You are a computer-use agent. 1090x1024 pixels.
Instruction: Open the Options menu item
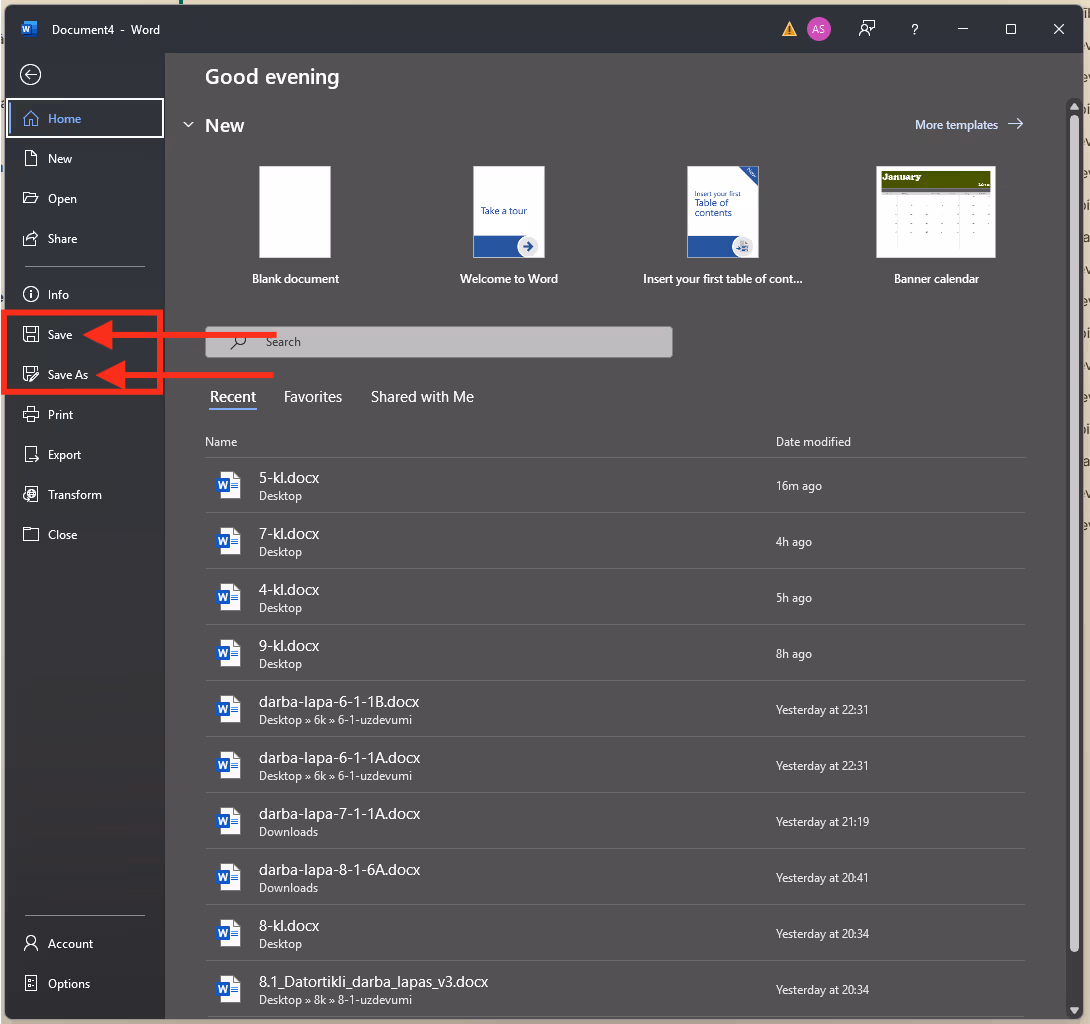[68, 984]
